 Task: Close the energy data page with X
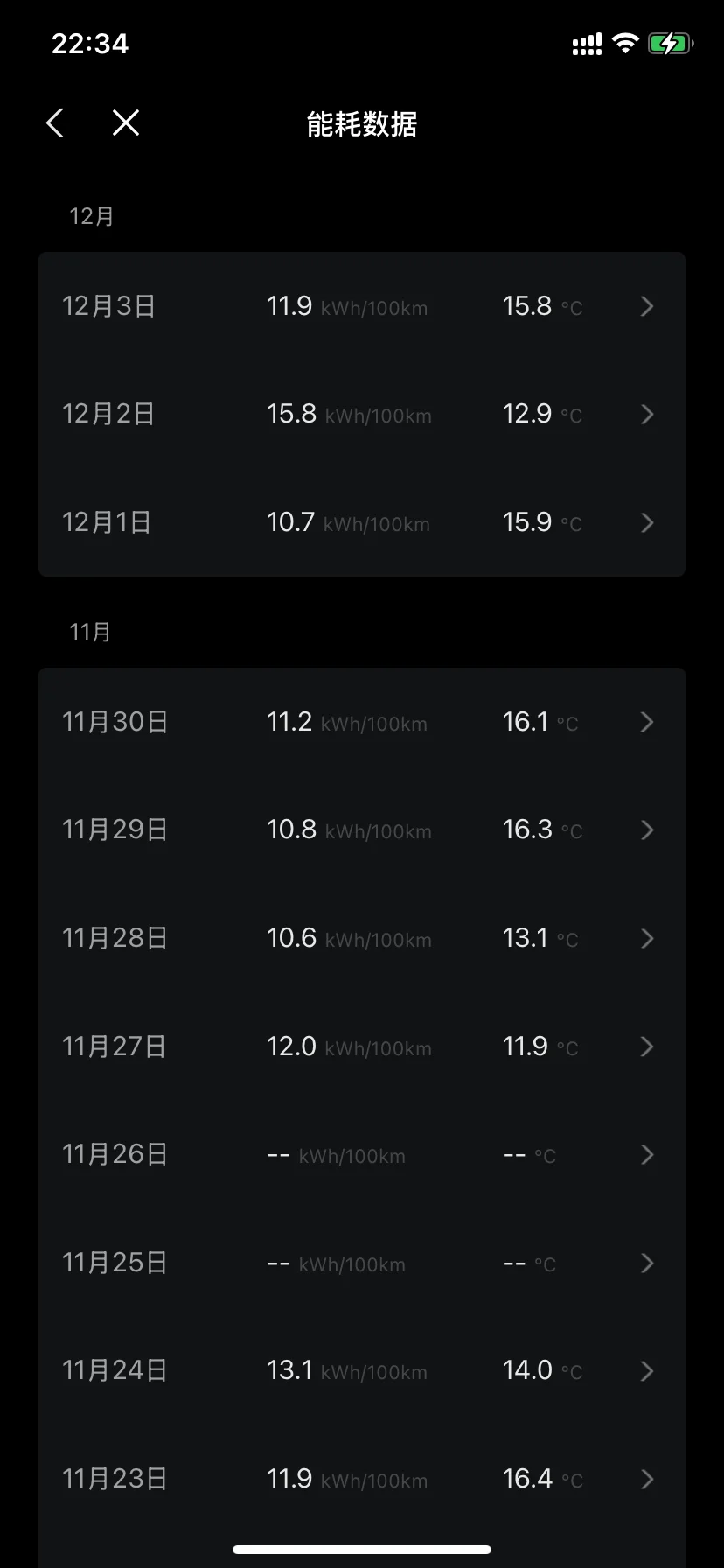click(126, 123)
